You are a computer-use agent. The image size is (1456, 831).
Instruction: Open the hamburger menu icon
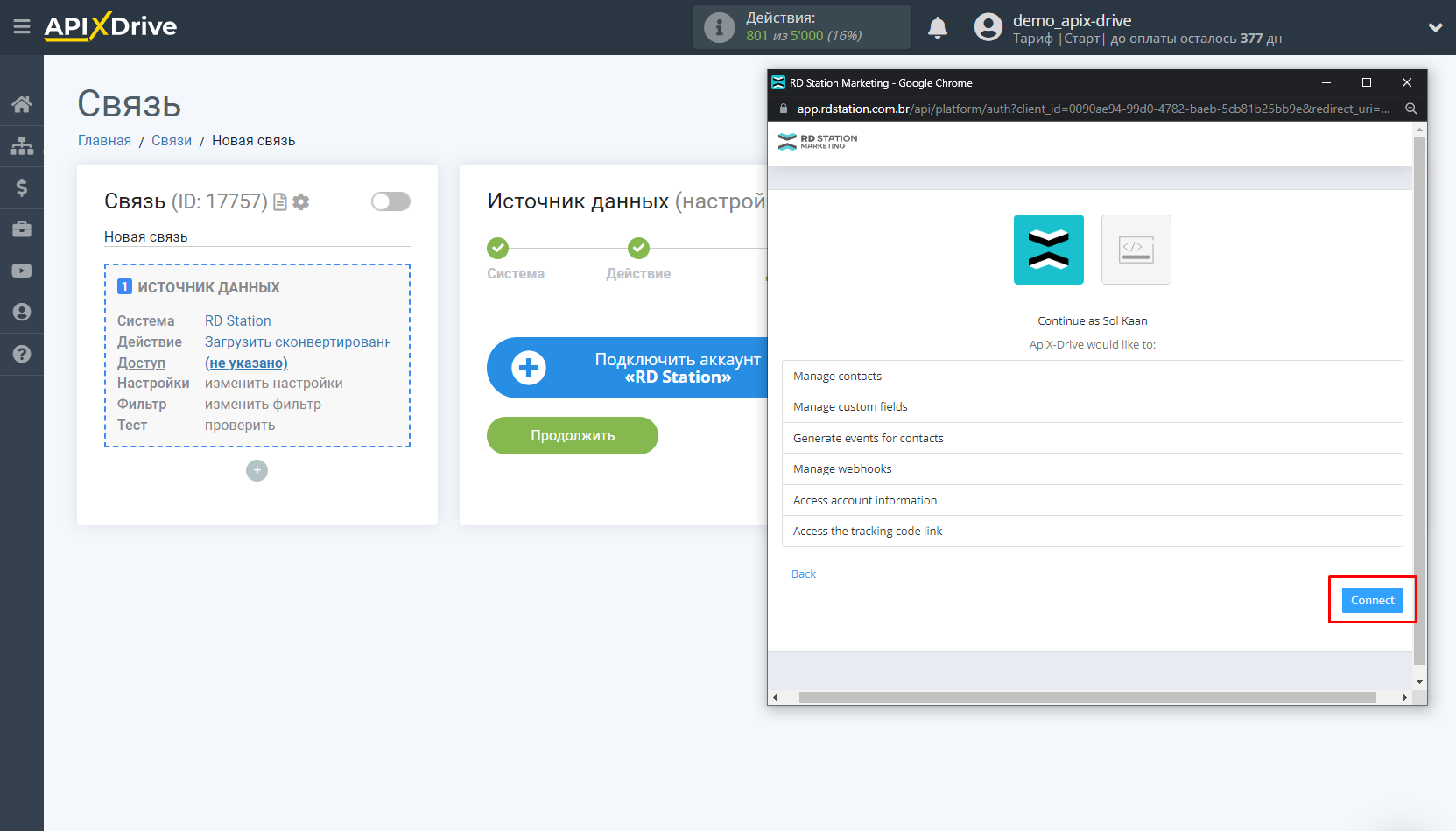22,27
